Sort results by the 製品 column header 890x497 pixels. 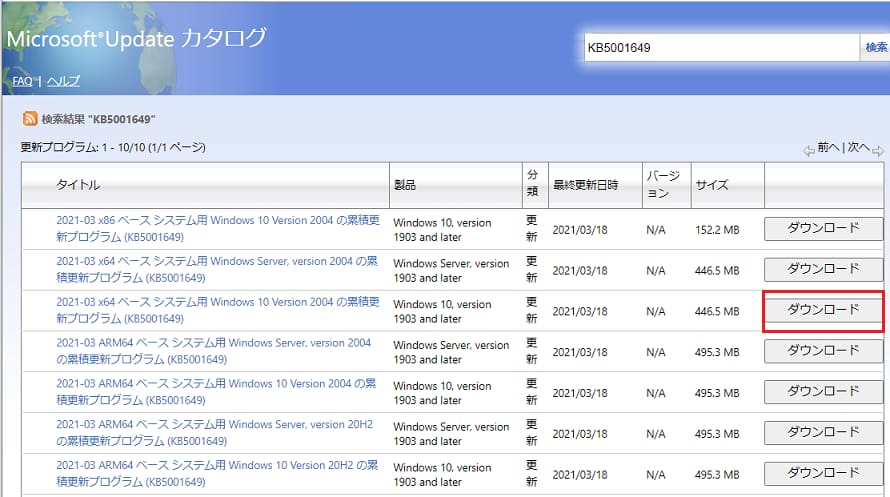[404, 185]
